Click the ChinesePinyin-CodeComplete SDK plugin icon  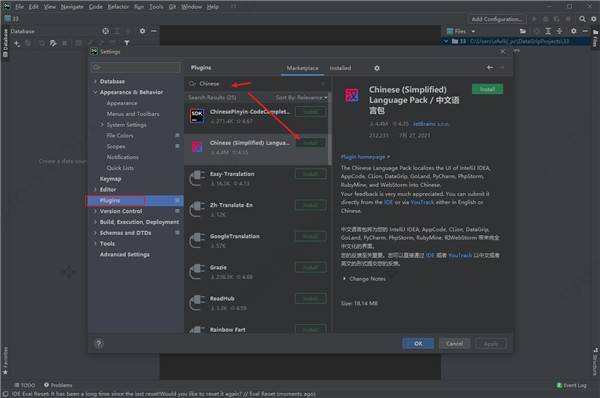pyautogui.click(x=197, y=116)
